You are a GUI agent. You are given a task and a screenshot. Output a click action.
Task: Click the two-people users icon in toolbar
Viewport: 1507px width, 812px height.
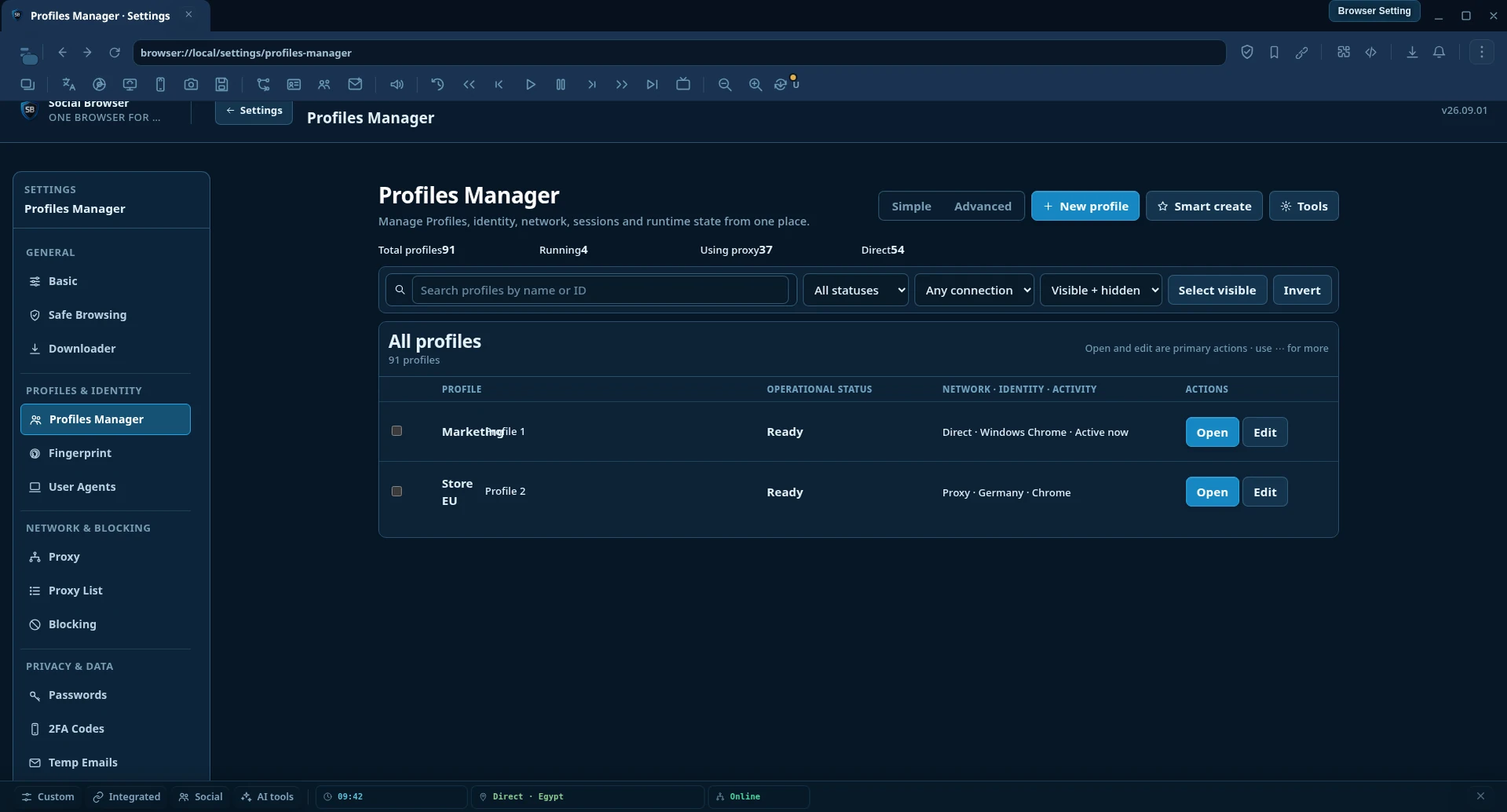(x=324, y=84)
